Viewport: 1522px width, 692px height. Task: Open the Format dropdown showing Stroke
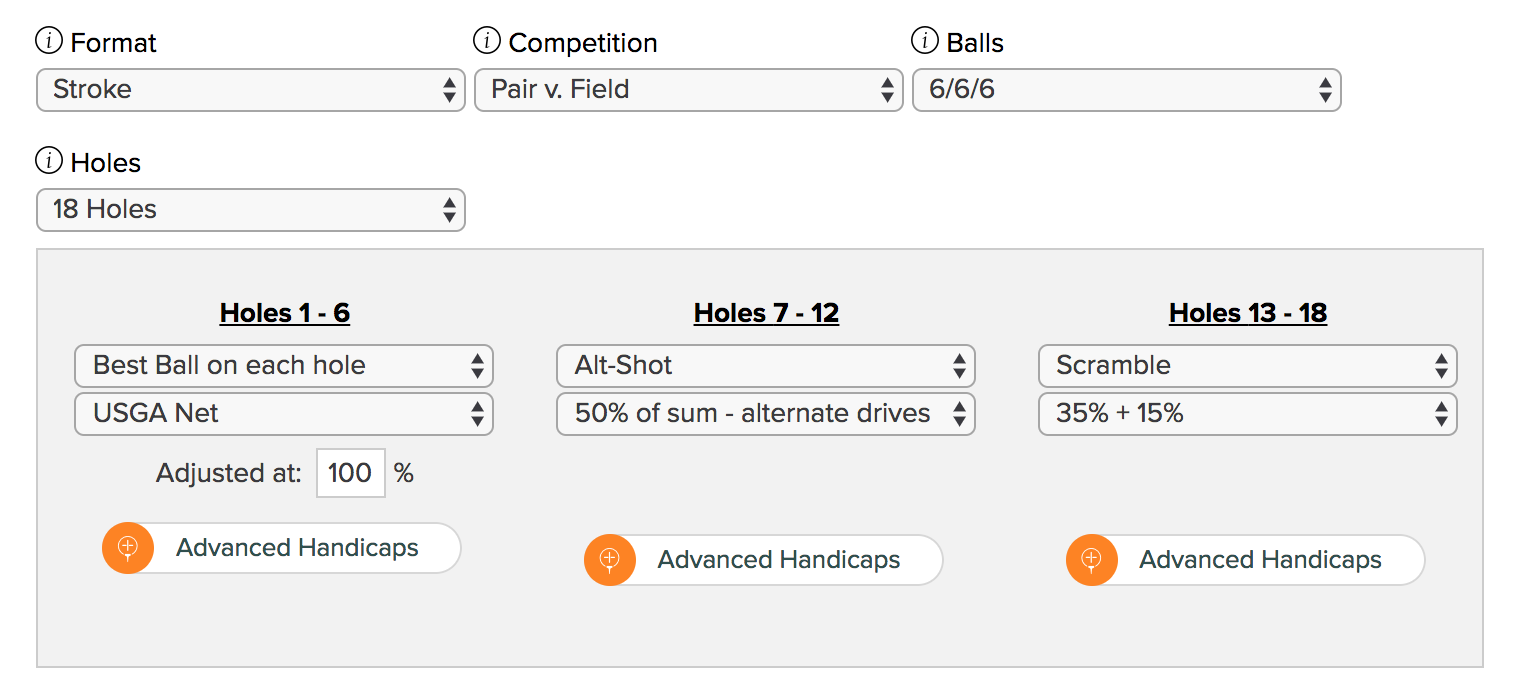click(x=251, y=90)
